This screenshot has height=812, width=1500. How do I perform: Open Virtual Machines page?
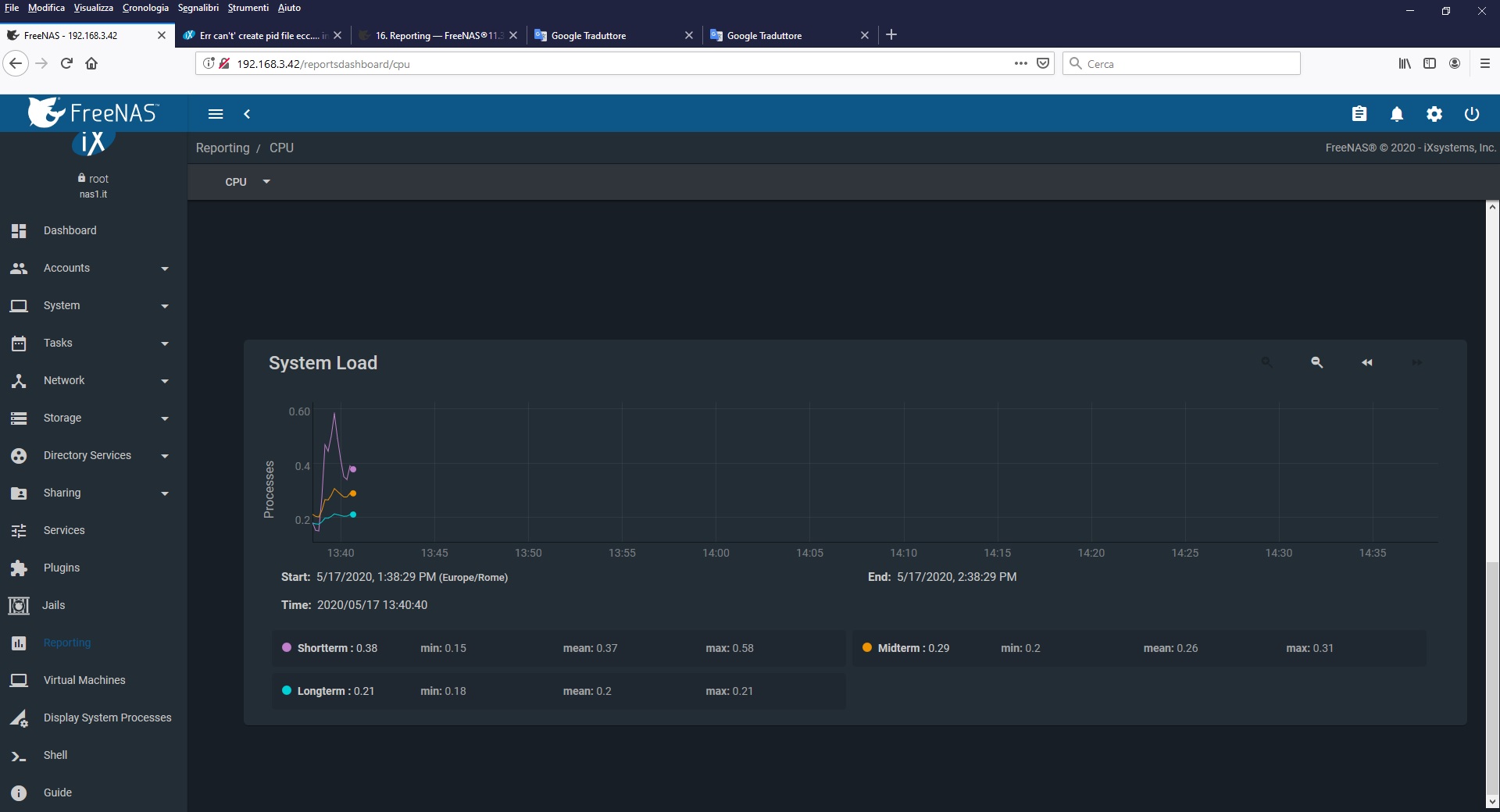pyautogui.click(x=84, y=680)
